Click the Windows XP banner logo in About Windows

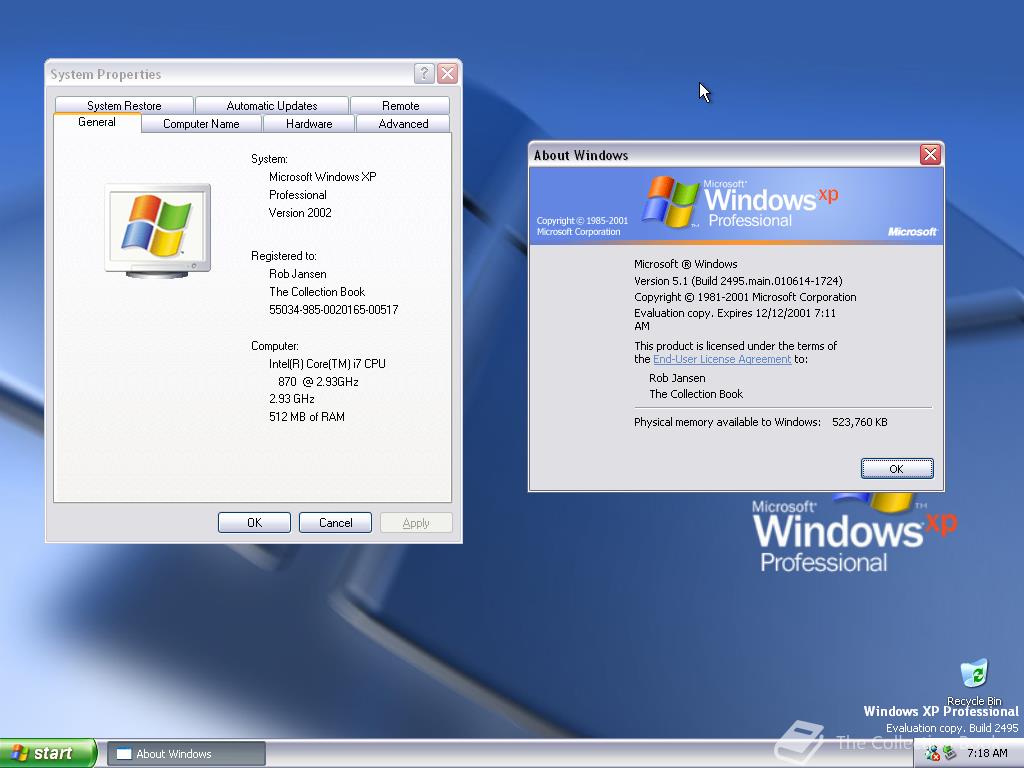click(x=738, y=201)
